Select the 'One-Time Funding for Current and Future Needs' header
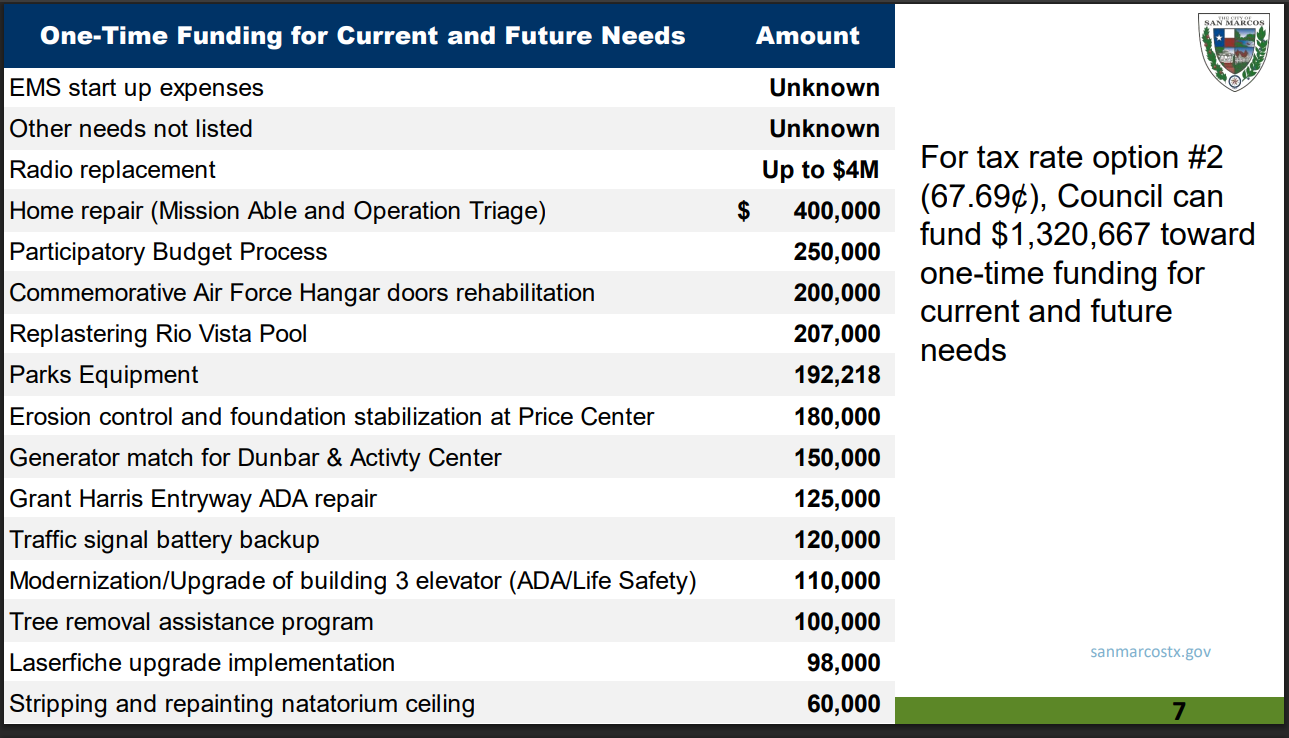The height and width of the screenshot is (738, 1289). pos(362,36)
